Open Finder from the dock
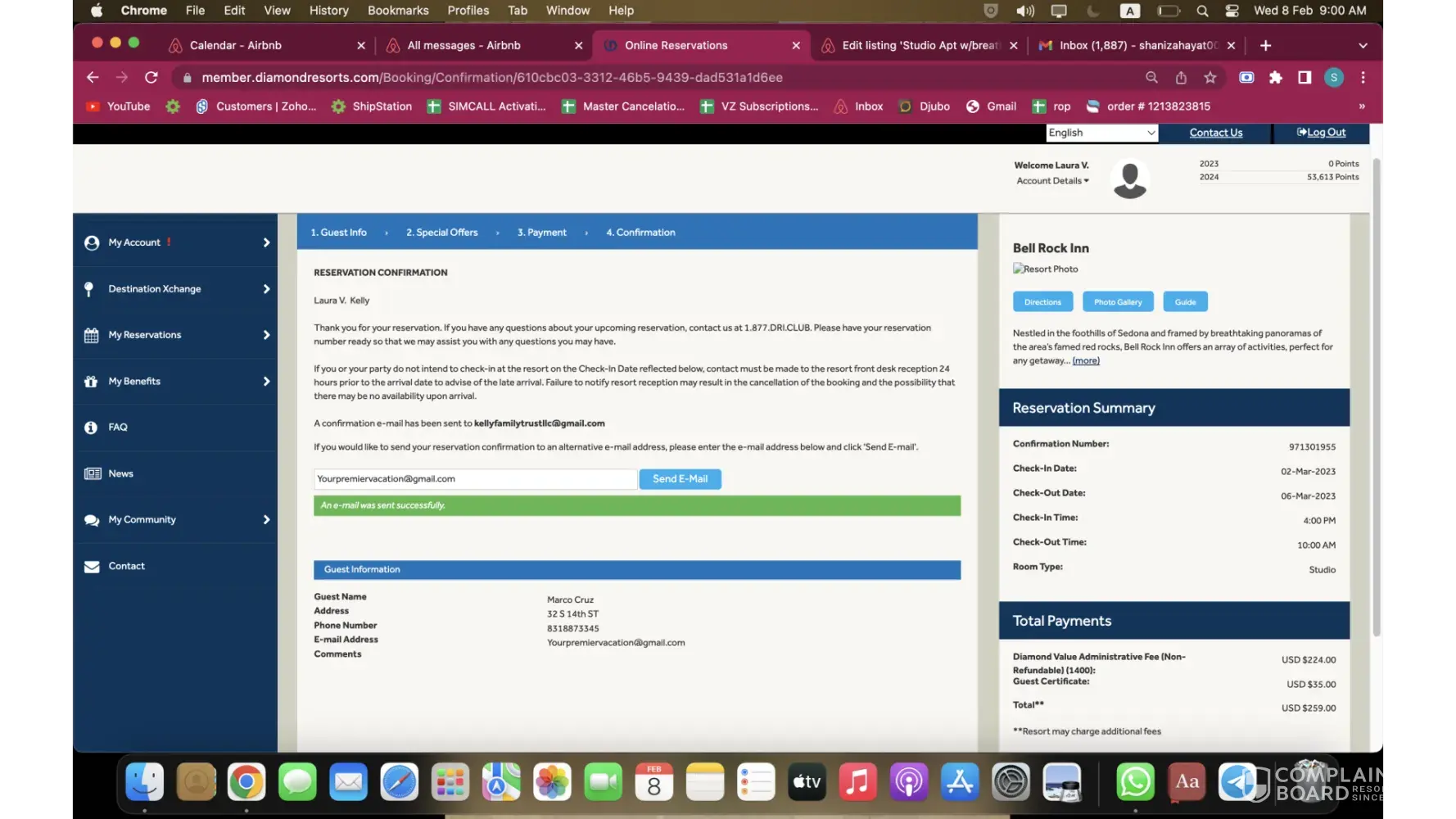 (x=145, y=782)
